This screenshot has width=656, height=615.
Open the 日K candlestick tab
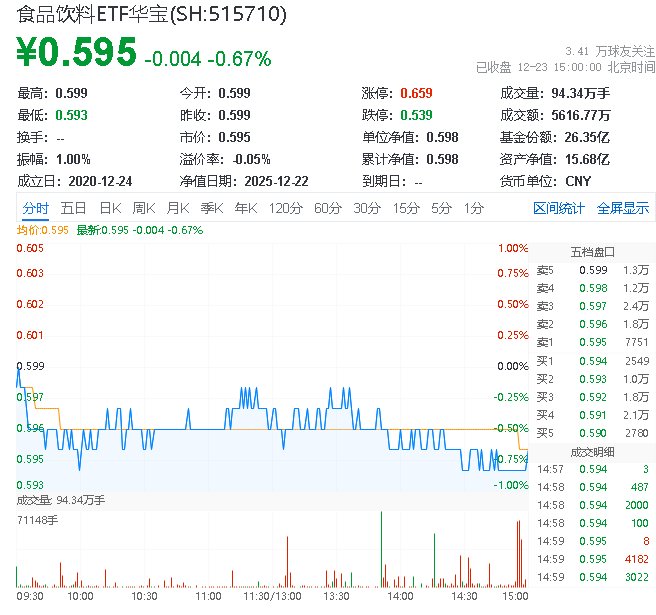[109, 208]
